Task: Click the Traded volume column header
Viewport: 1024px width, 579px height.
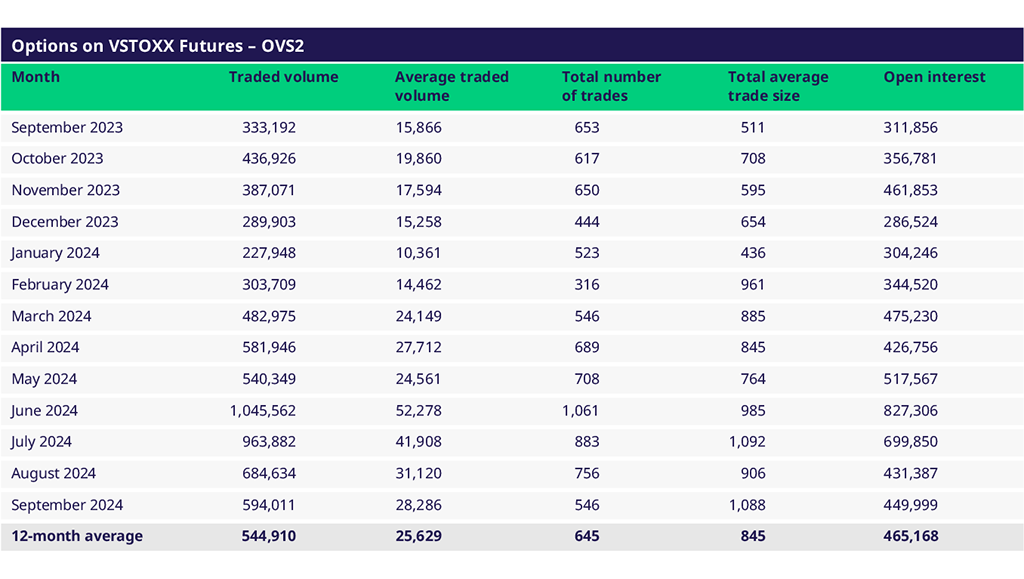Action: (x=283, y=77)
